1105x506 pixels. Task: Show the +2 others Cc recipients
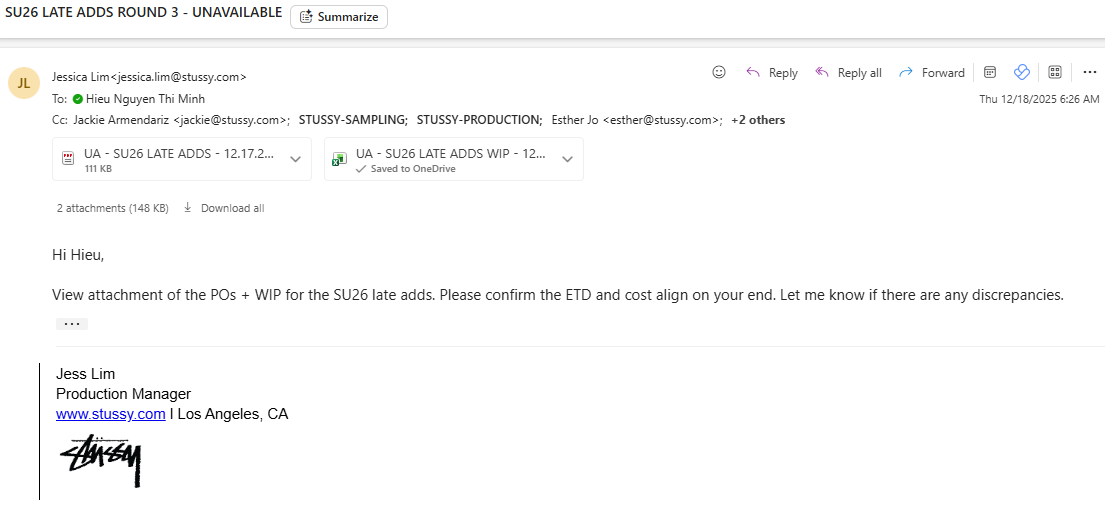(758, 120)
